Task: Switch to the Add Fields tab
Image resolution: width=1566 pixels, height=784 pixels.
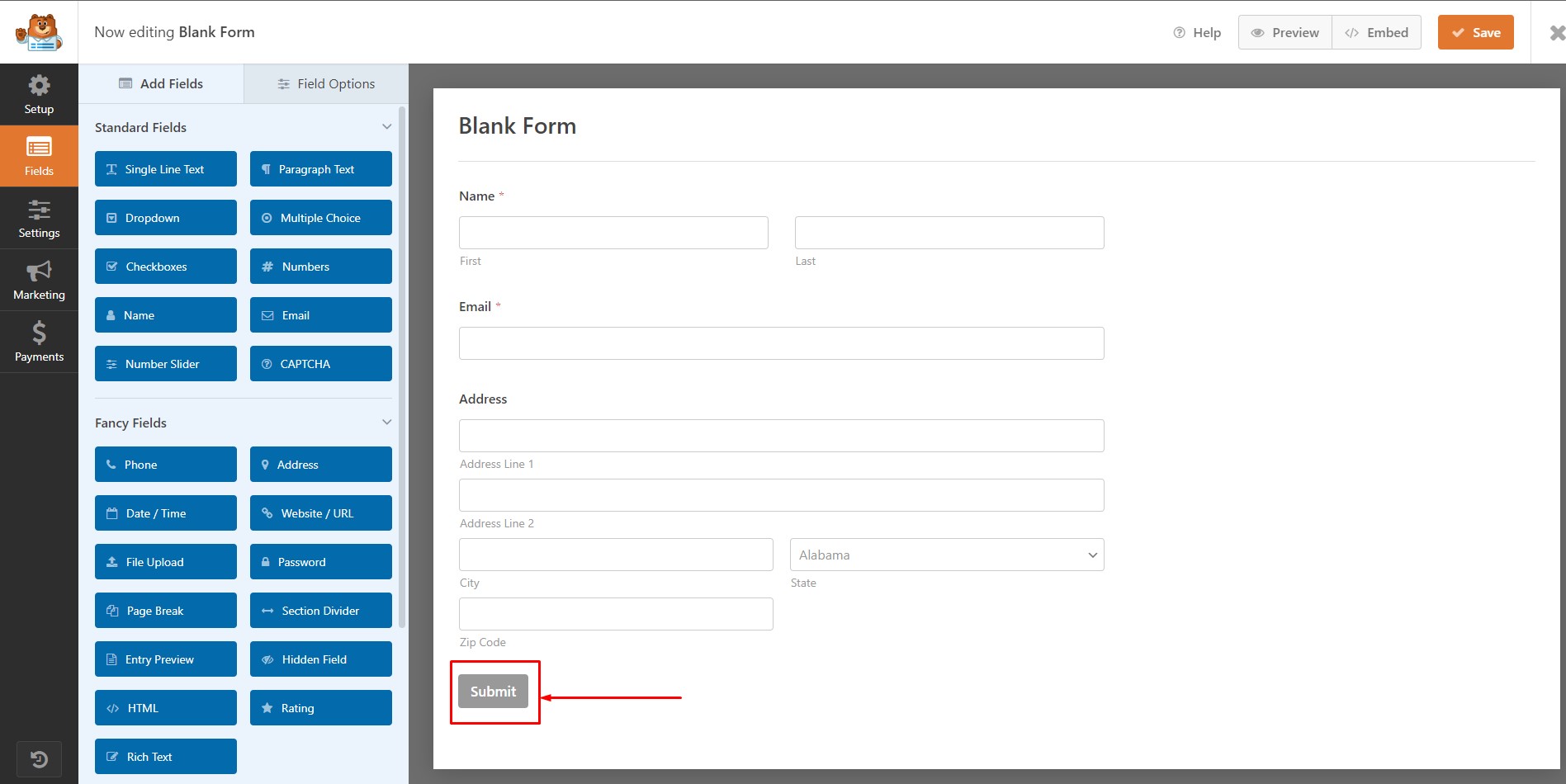Action: pos(161,83)
